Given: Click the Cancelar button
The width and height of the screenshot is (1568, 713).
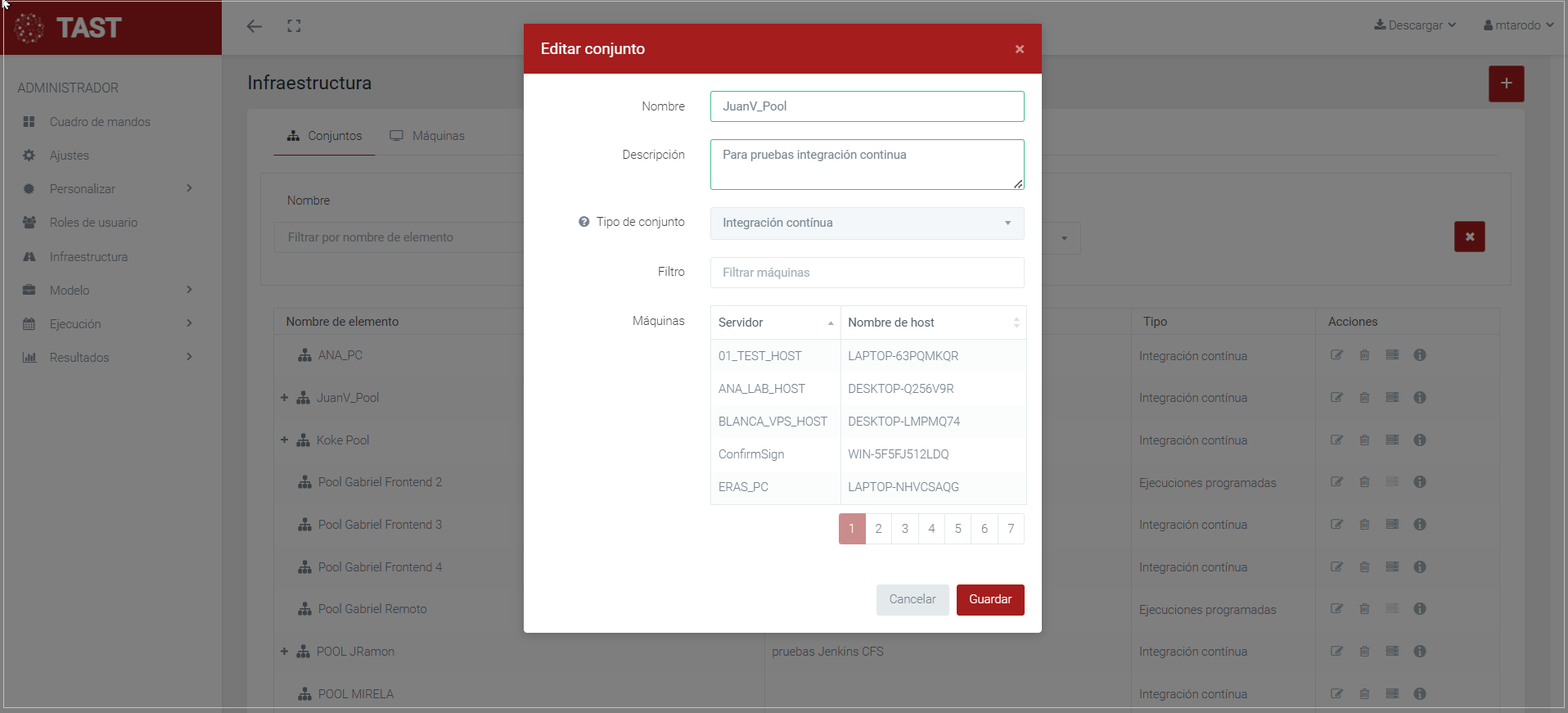Looking at the screenshot, I should point(912,599).
